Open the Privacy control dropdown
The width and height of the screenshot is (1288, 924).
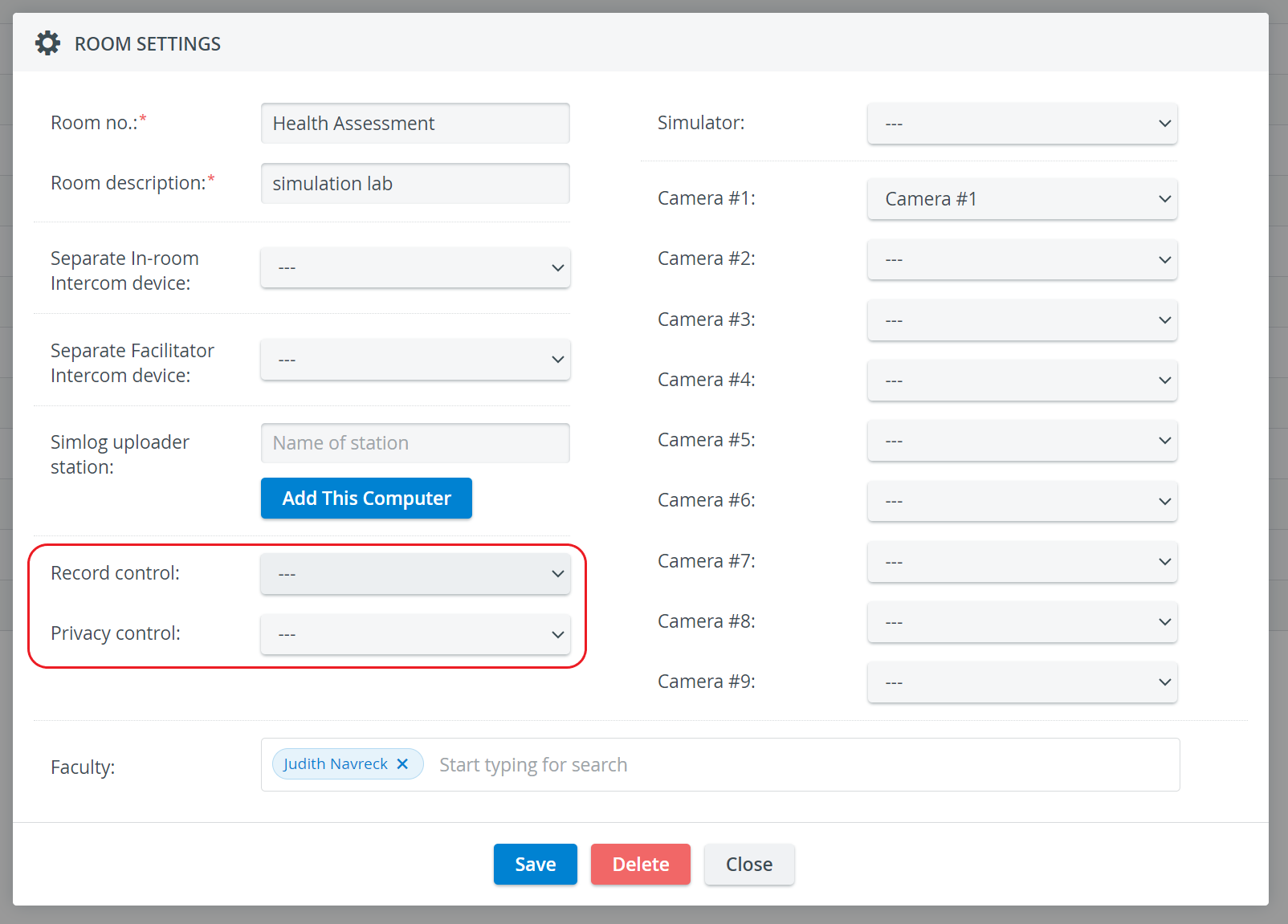tap(415, 634)
